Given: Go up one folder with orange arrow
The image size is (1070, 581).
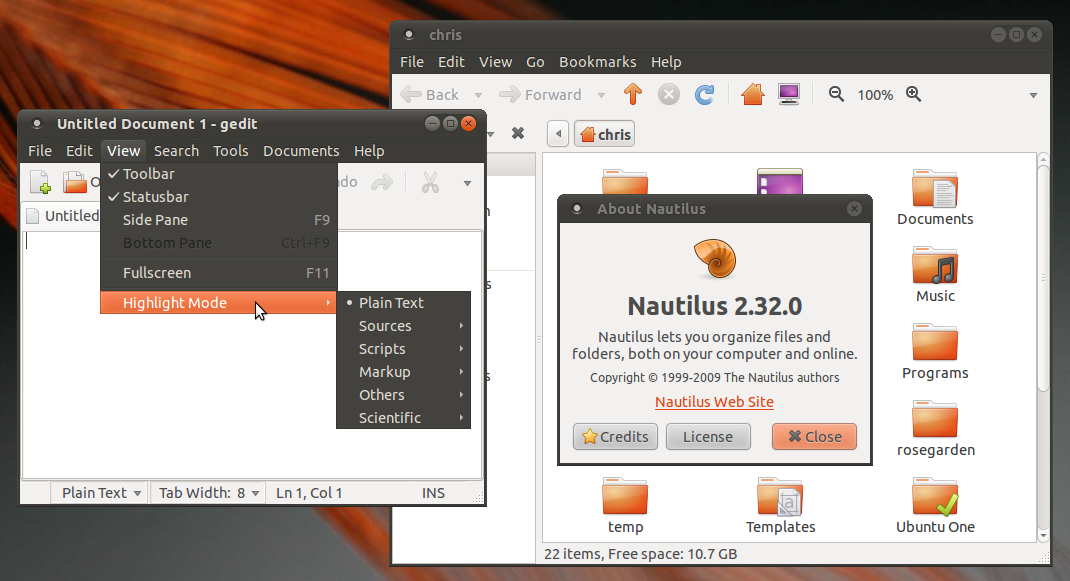Looking at the screenshot, I should pos(633,94).
